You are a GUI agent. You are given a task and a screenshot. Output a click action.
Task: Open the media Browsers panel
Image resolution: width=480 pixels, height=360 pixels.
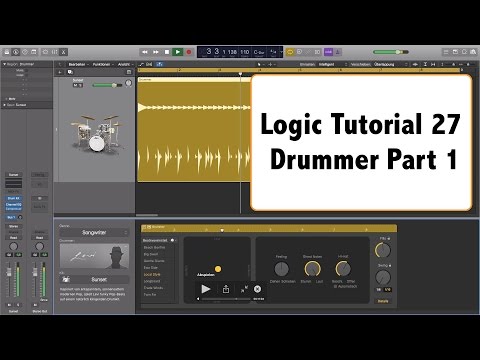point(473,52)
